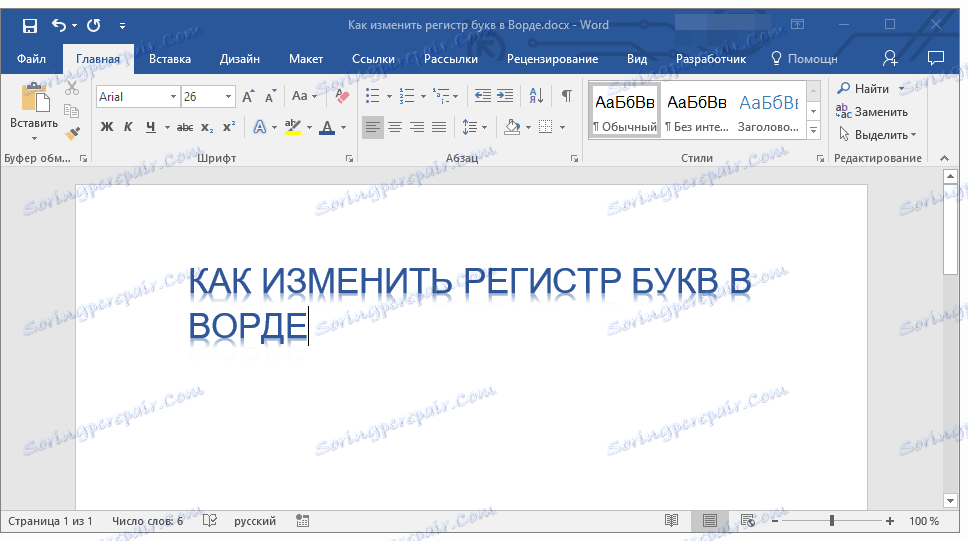Click the Найти button
This screenshot has width=968, height=541.
862,88
